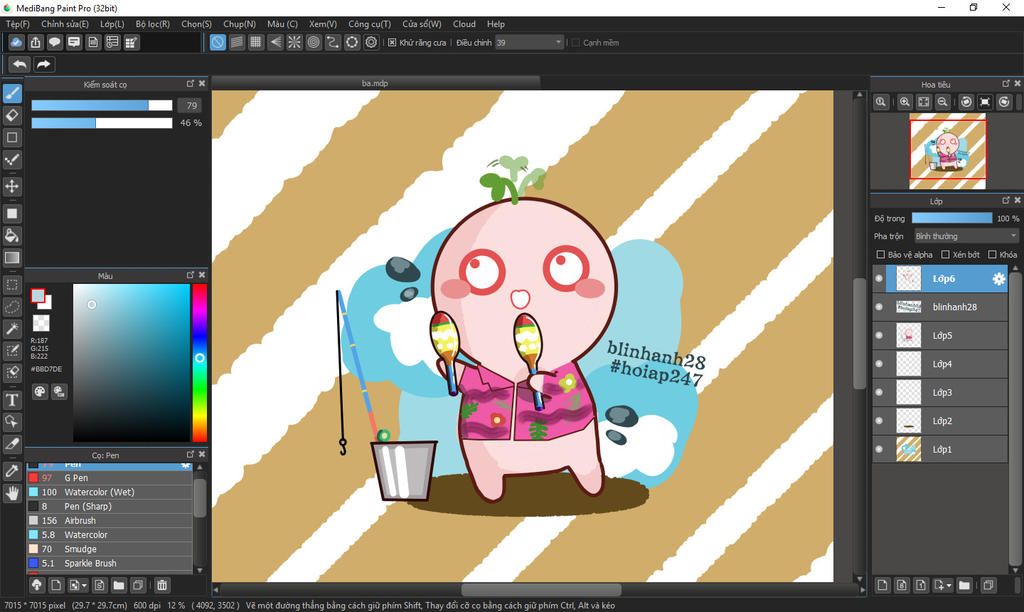Select the Lớp4 layer row
Viewport: 1024px width, 612px height.
941,364
